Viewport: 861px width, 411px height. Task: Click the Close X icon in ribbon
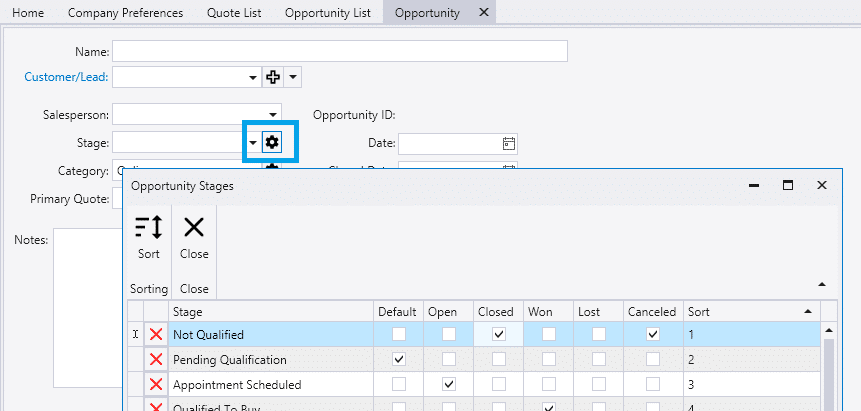tap(194, 227)
